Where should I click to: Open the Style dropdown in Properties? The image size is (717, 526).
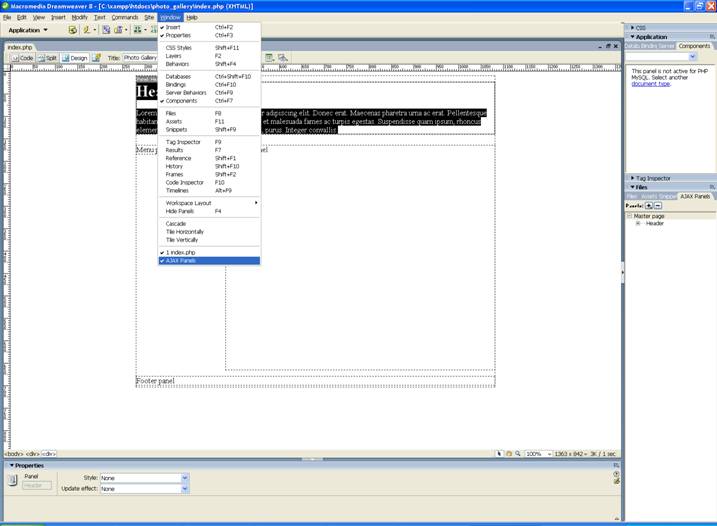[x=185, y=478]
